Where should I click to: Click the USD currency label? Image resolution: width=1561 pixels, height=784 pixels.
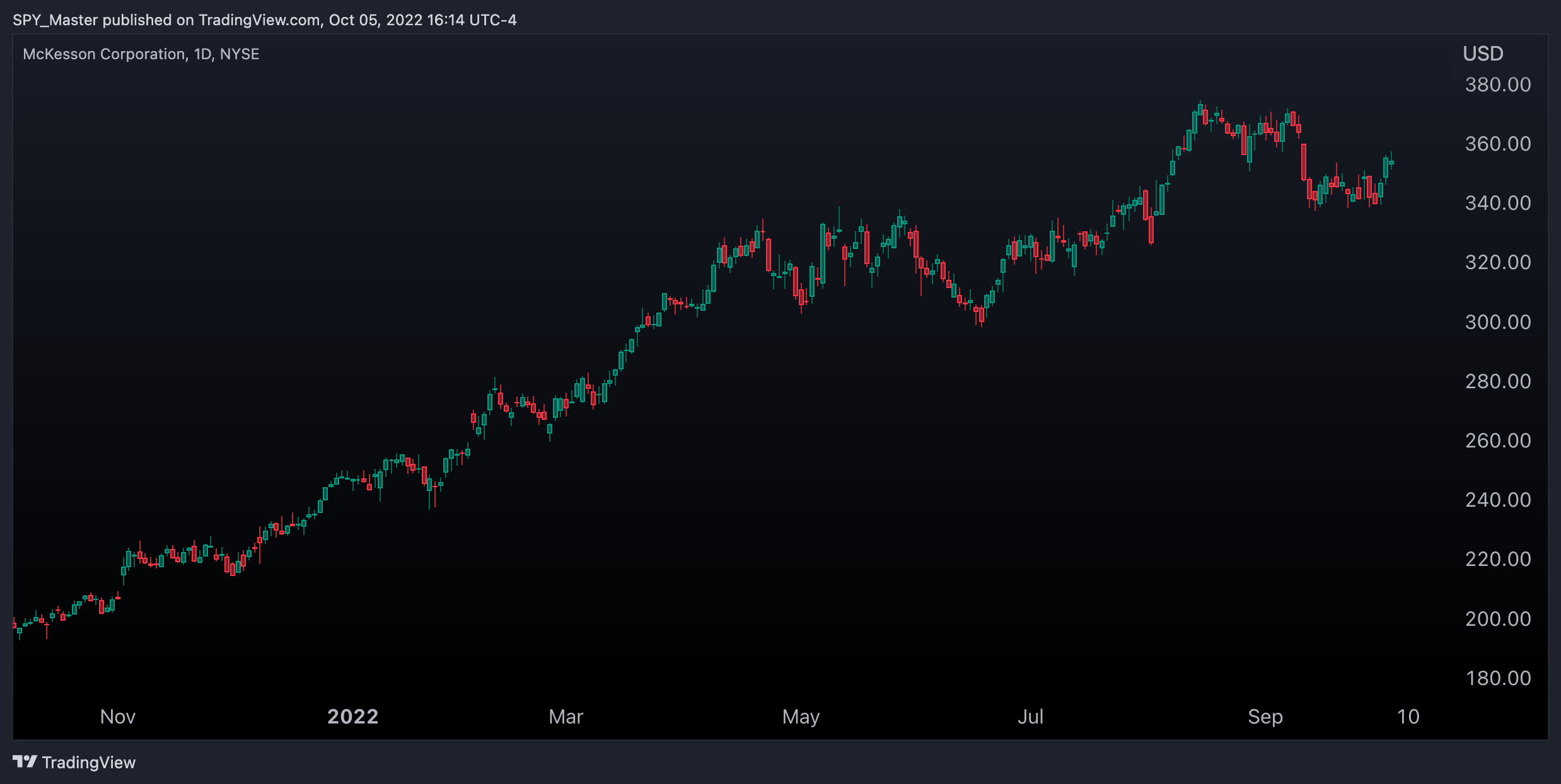pos(1483,54)
